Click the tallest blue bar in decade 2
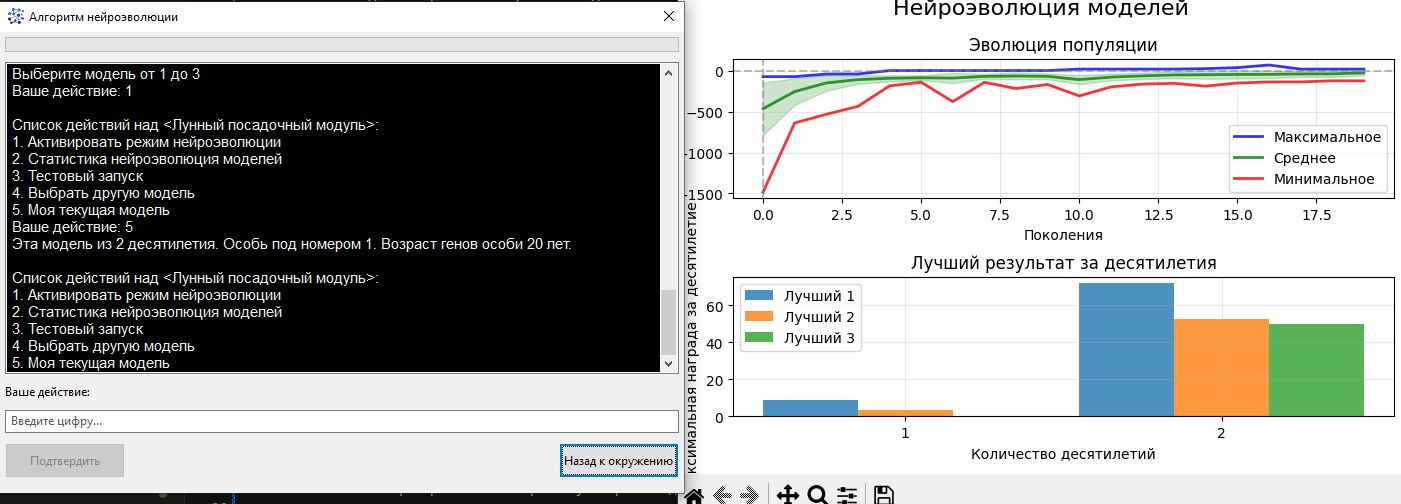 pyautogui.click(x=1126, y=349)
